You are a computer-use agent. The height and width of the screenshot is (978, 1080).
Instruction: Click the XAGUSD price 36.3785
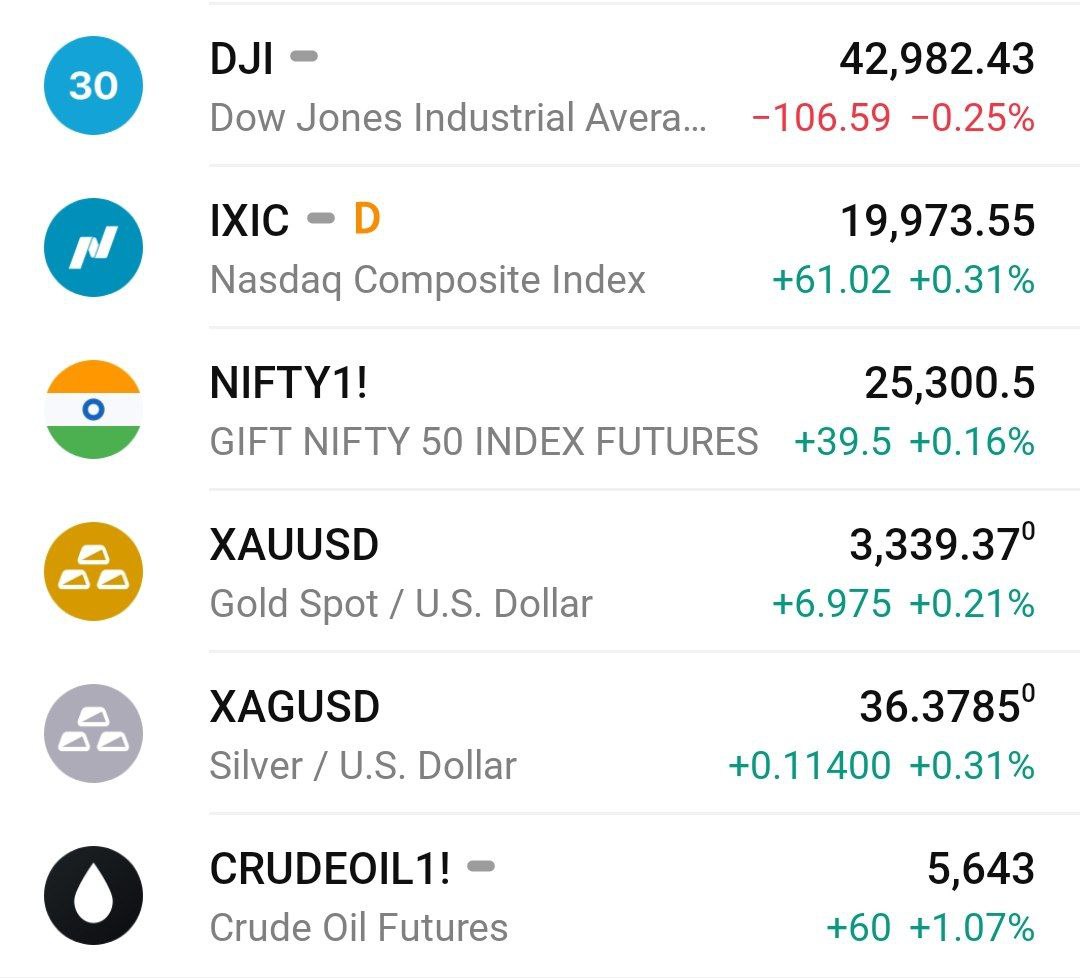[x=939, y=707]
